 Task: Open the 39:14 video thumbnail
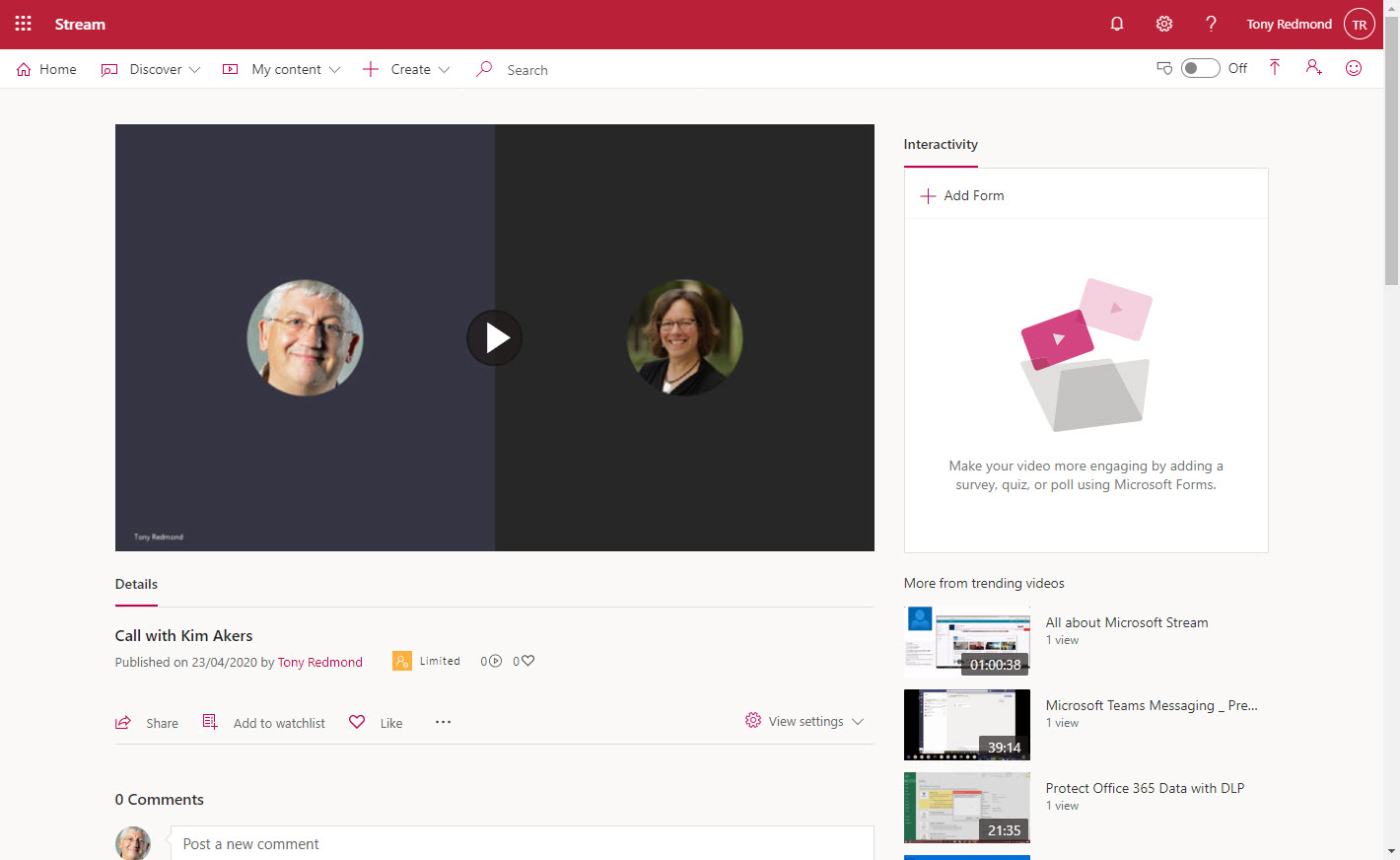967,724
